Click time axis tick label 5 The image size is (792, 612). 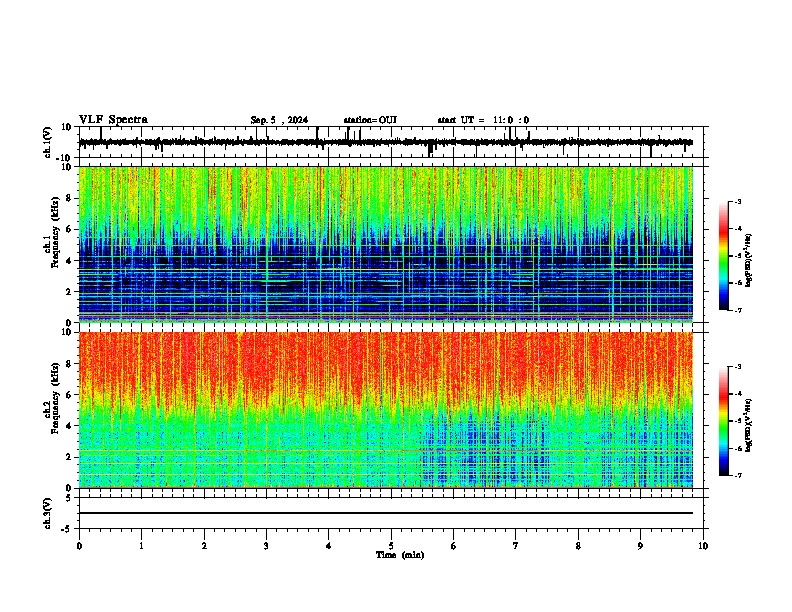(391, 546)
